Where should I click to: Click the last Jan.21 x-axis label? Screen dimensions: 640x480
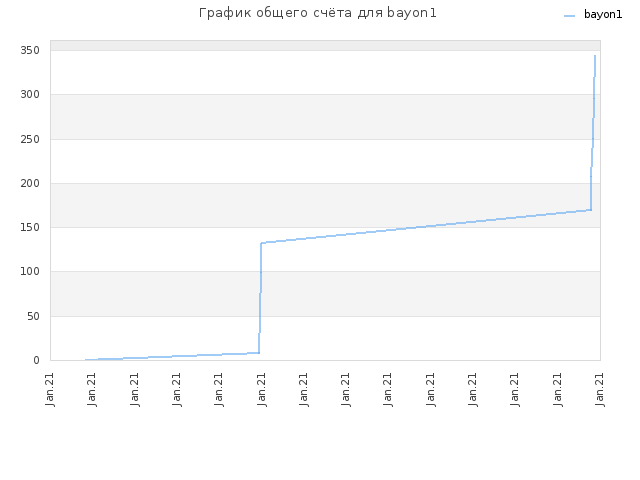tap(600, 389)
